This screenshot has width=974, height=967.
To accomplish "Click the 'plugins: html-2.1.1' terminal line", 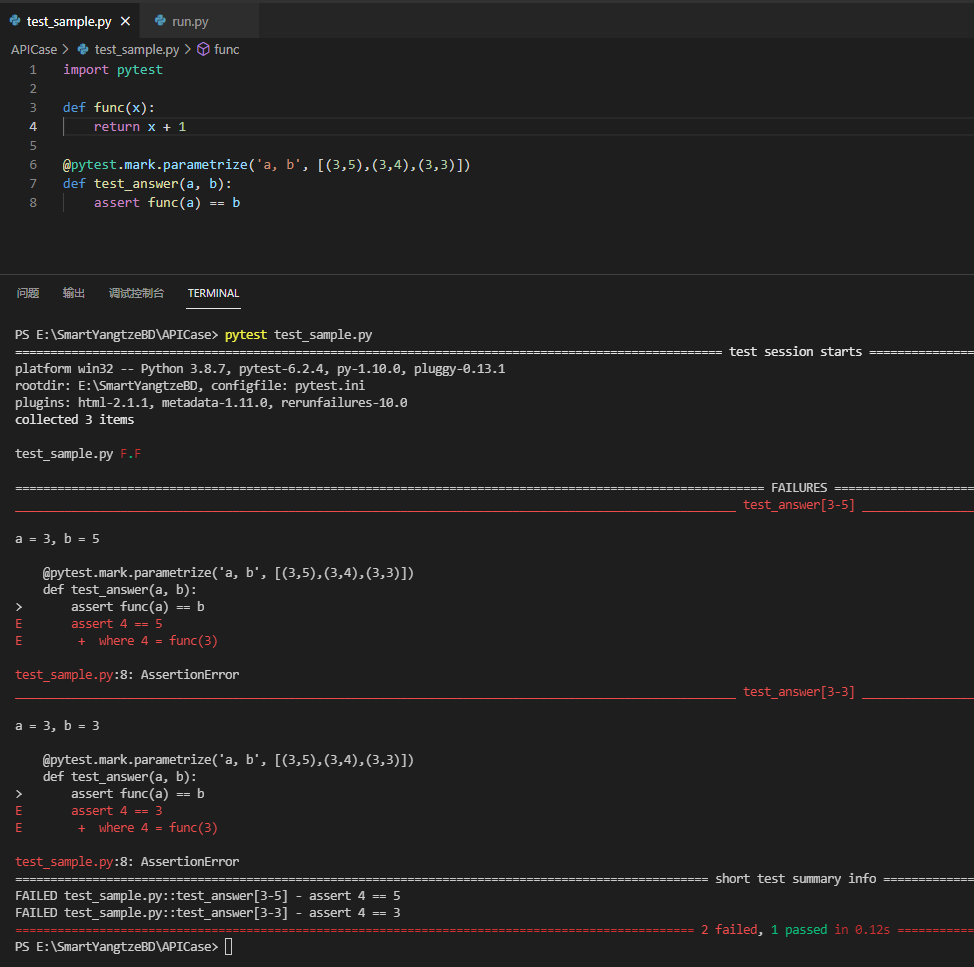I will (x=211, y=402).
